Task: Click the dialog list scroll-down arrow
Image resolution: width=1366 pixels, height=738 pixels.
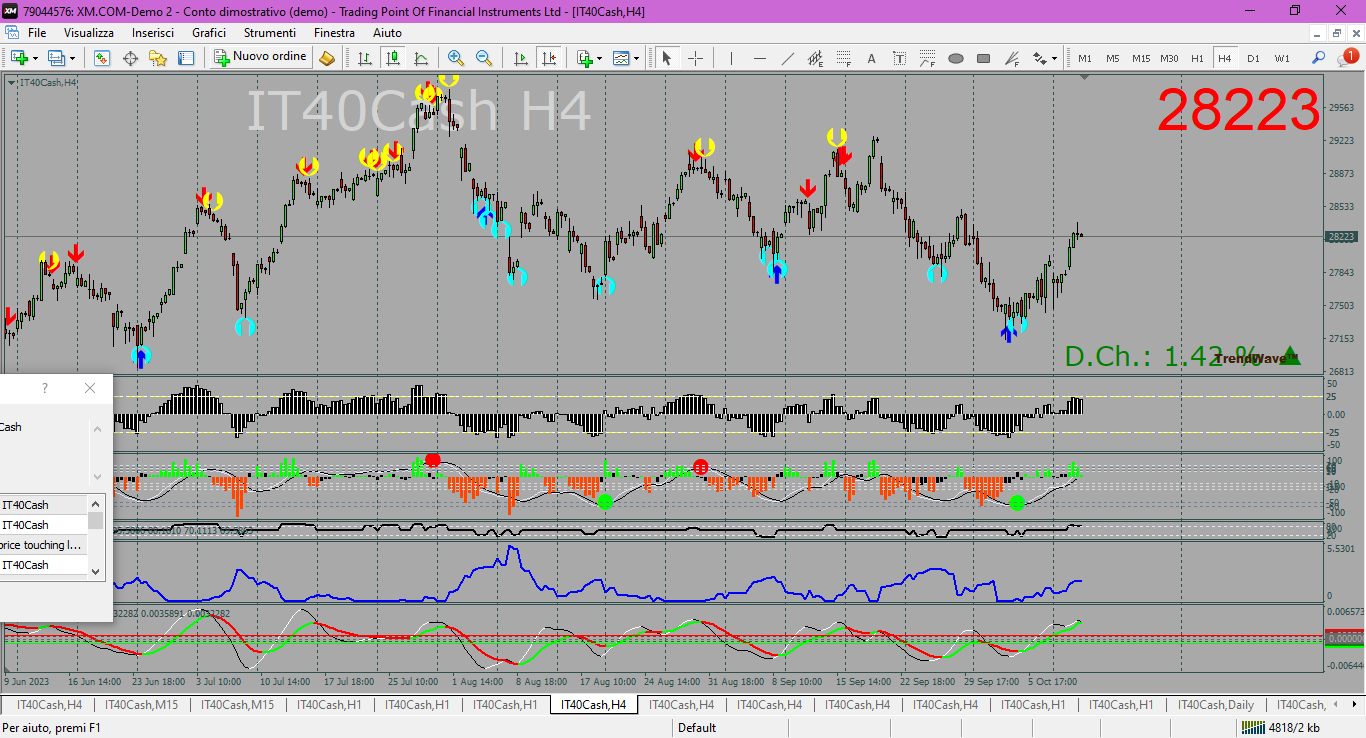Action: click(x=96, y=571)
